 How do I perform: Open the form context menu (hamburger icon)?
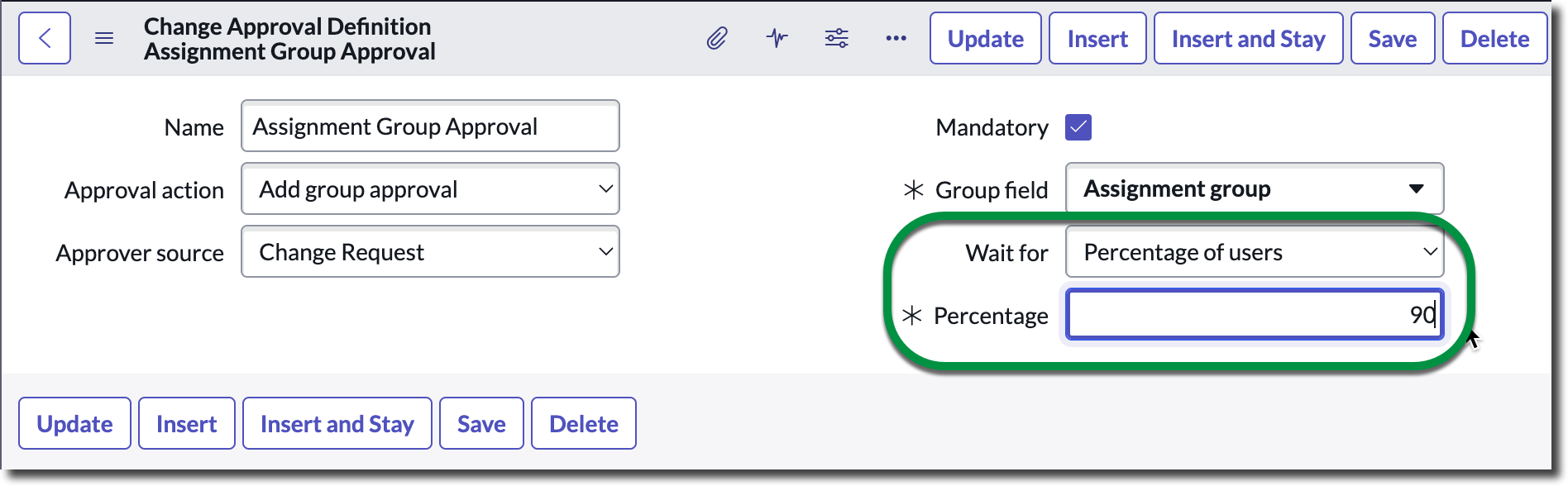(104, 37)
